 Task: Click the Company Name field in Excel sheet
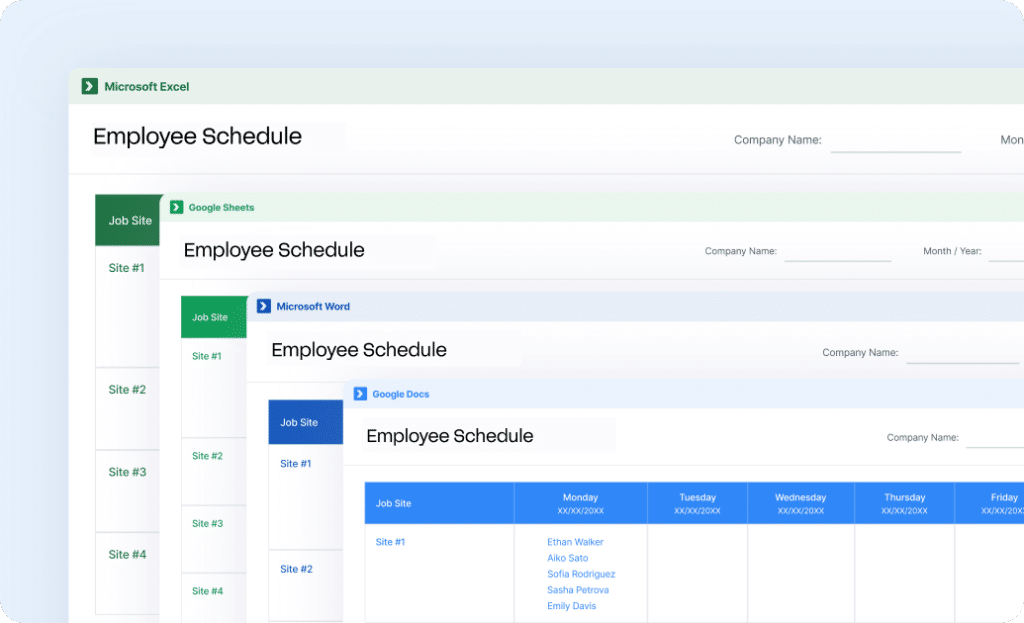(895, 143)
